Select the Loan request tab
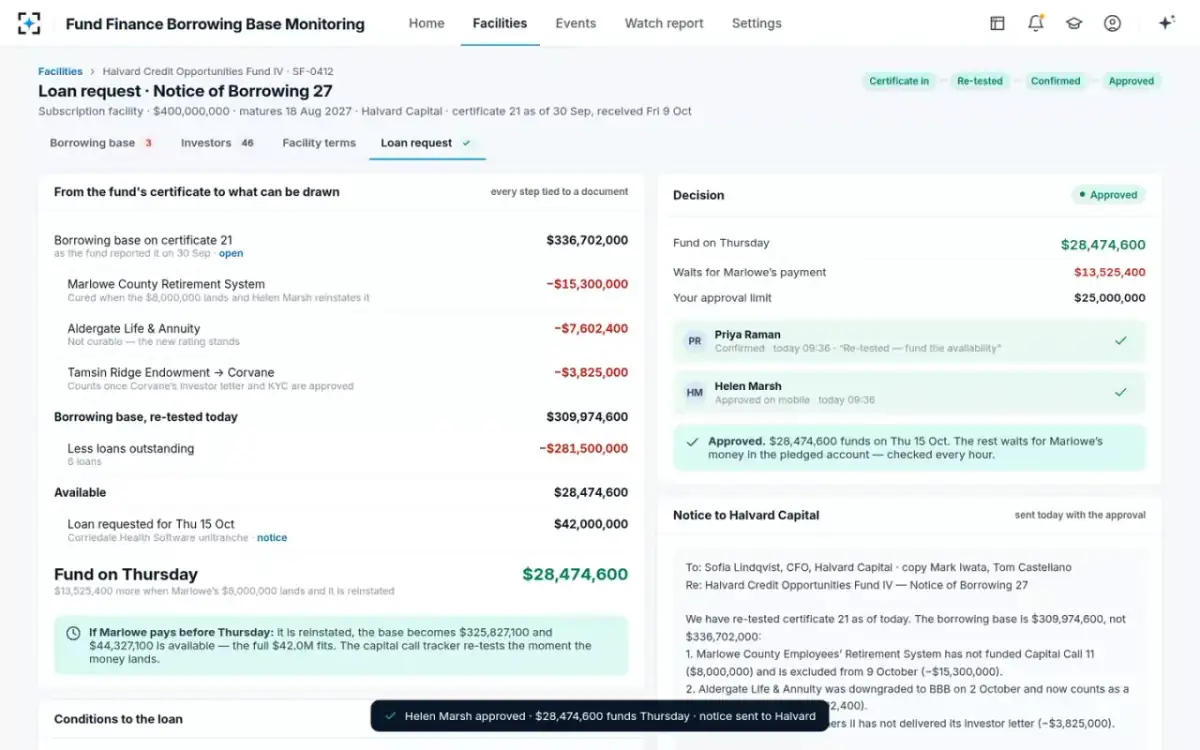This screenshot has height=750, width=1200. 427,143
